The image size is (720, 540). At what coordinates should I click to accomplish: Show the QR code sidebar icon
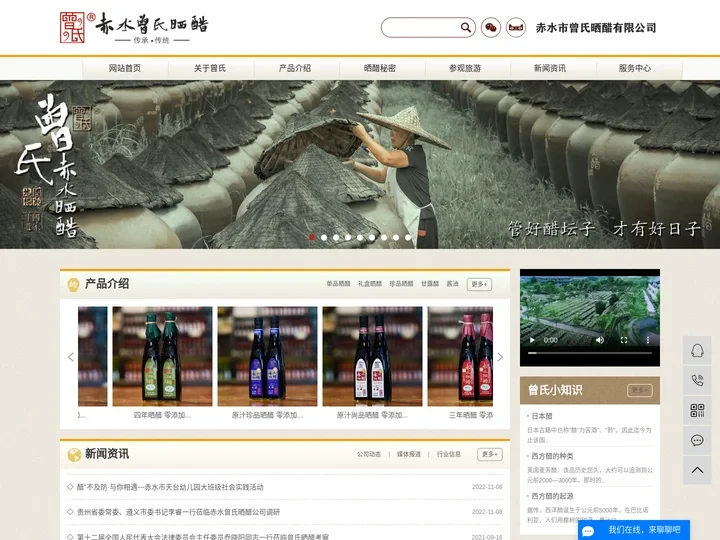coord(697,411)
